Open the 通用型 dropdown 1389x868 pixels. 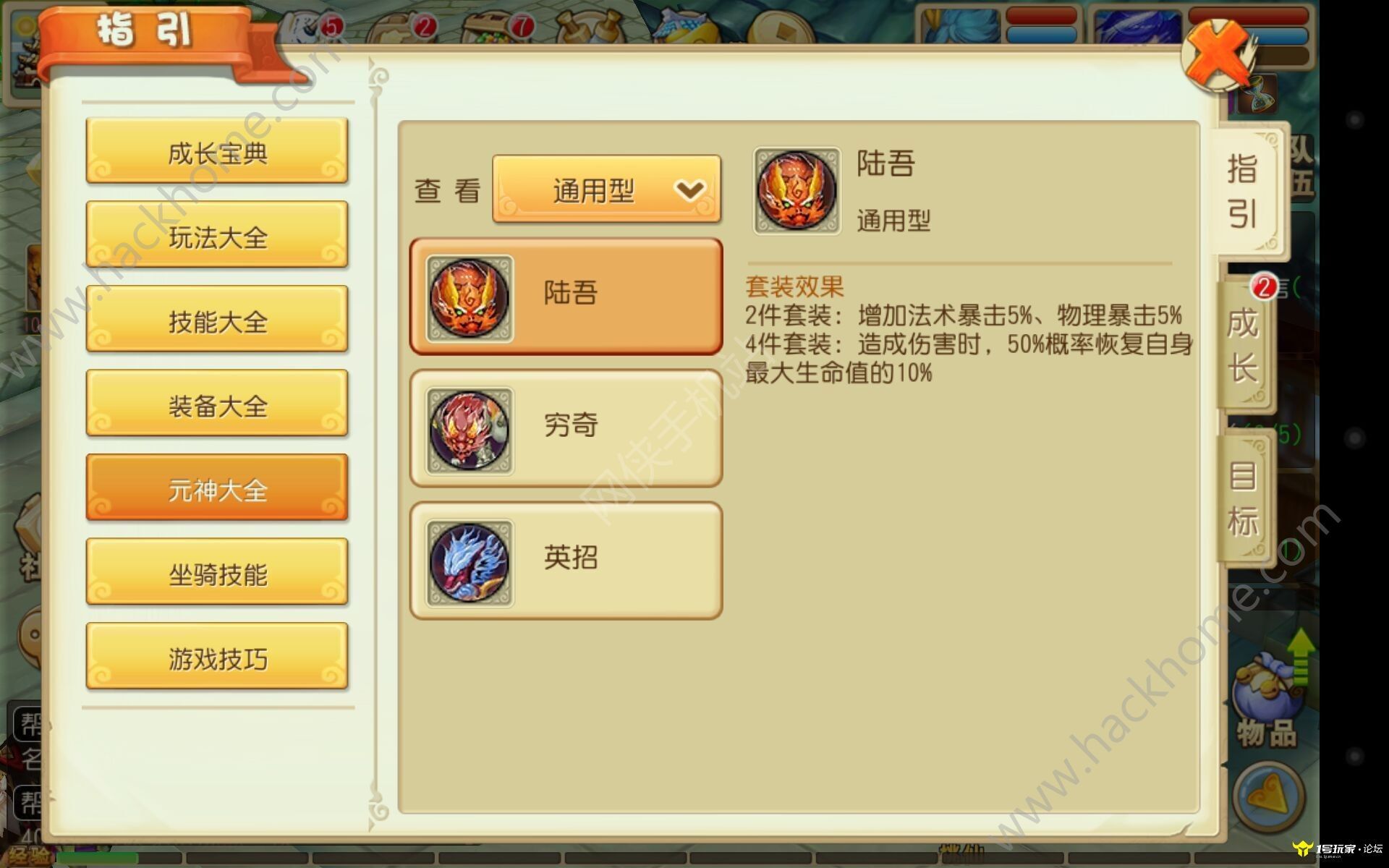606,190
